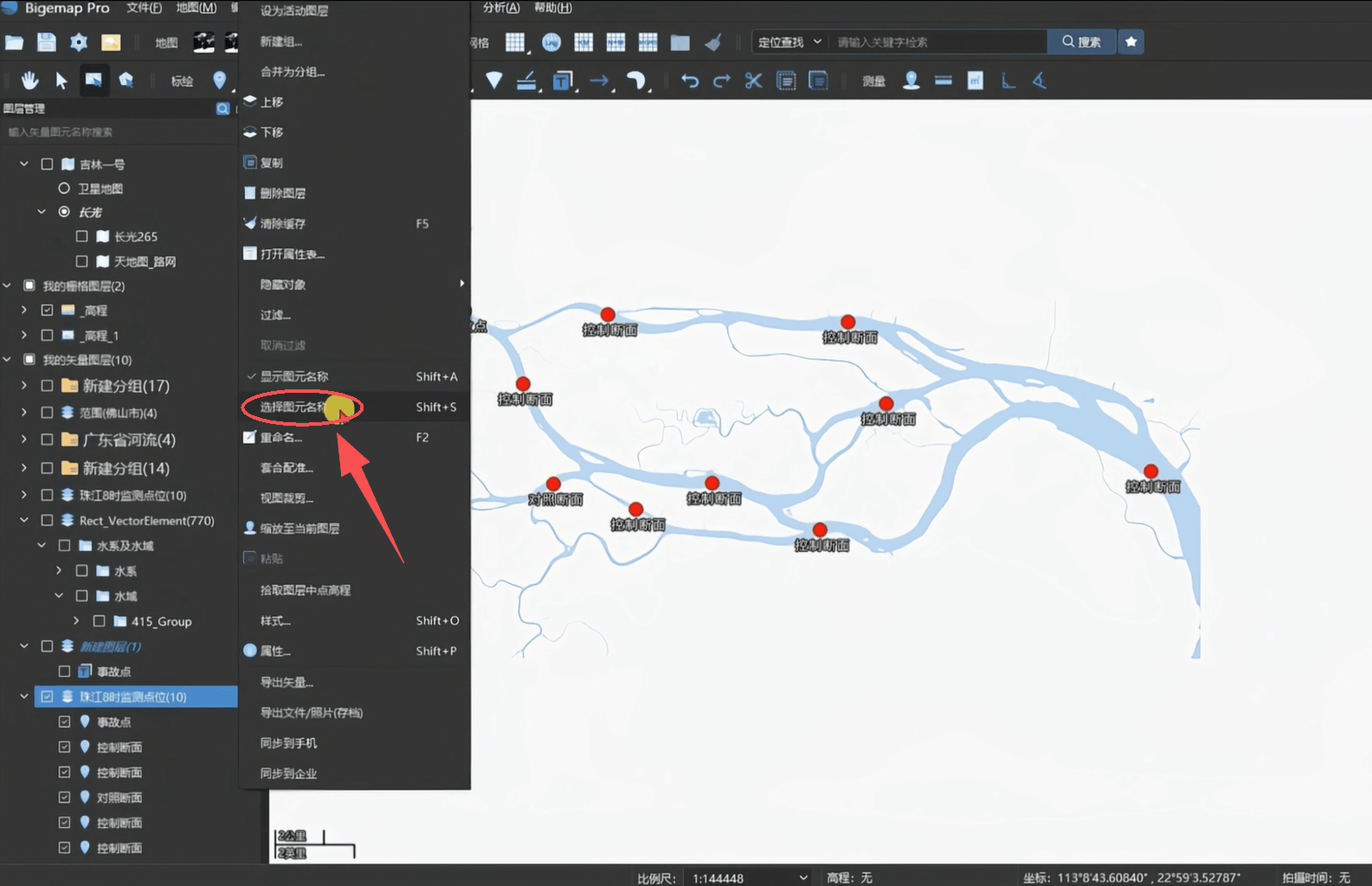Open a file with the folder icon
The height and width of the screenshot is (886, 1372).
tap(14, 42)
